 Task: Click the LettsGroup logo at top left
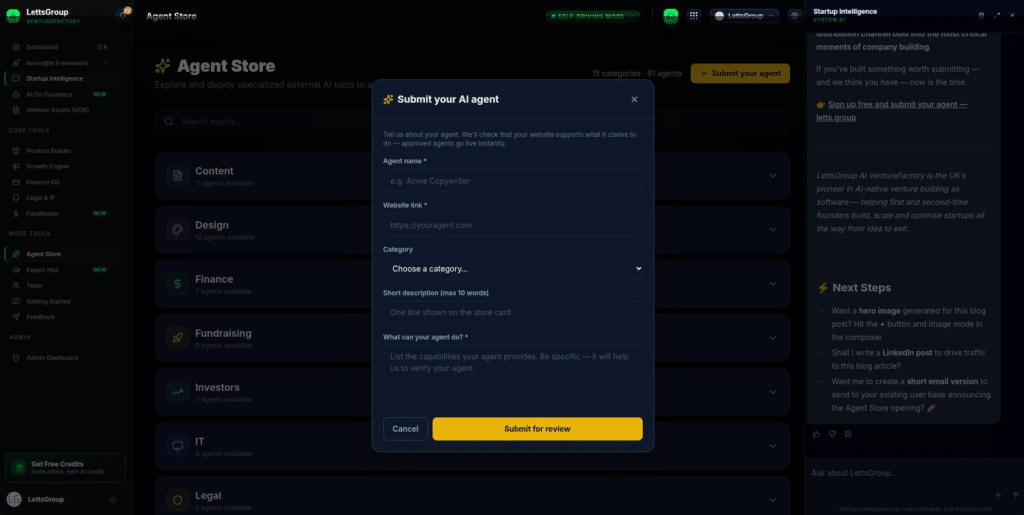[x=13, y=16]
